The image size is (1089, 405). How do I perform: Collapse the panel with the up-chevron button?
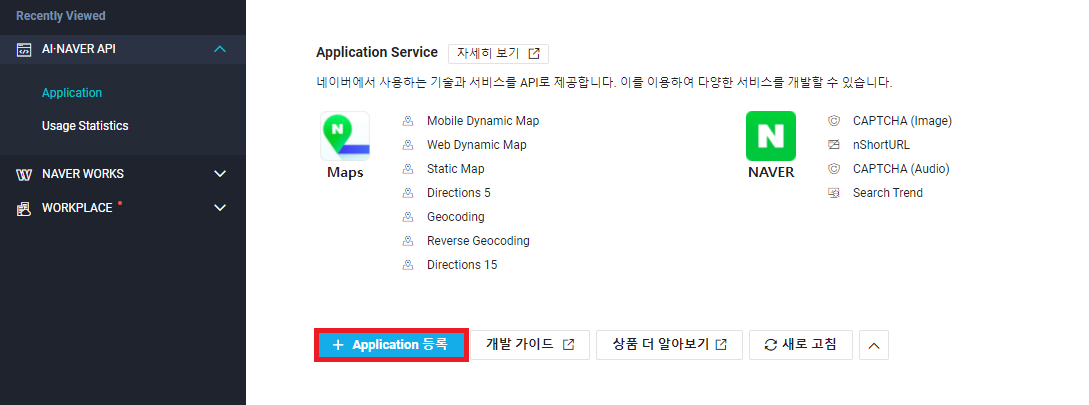(x=874, y=345)
